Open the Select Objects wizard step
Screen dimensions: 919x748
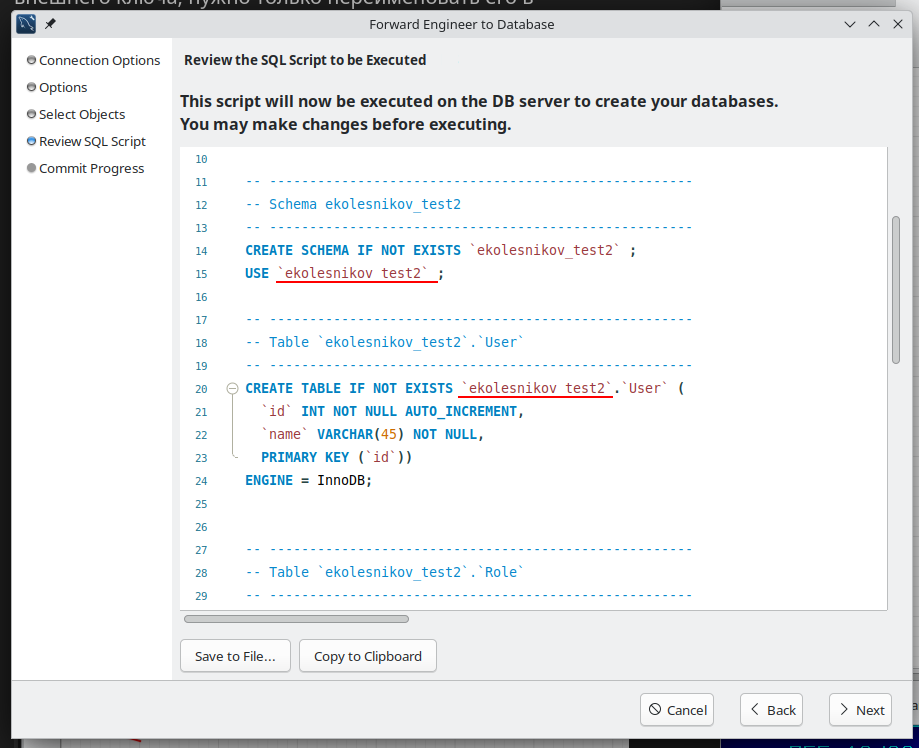[x=82, y=114]
